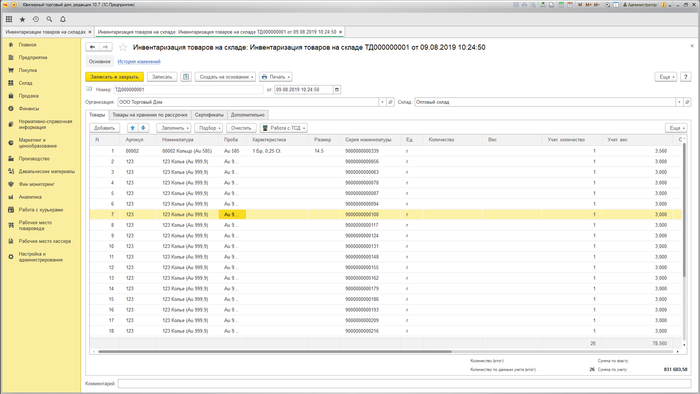The height and width of the screenshot is (394, 700).
Task: Open Организация dropdown arrow
Action: point(382,102)
